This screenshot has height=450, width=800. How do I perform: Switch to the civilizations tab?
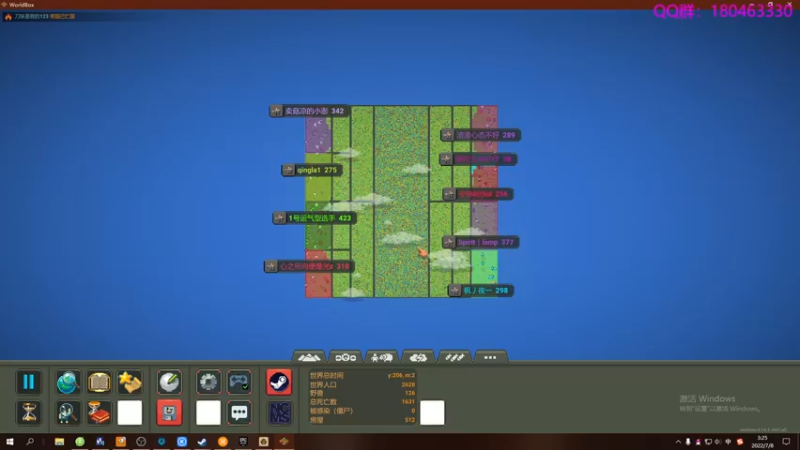click(x=345, y=357)
